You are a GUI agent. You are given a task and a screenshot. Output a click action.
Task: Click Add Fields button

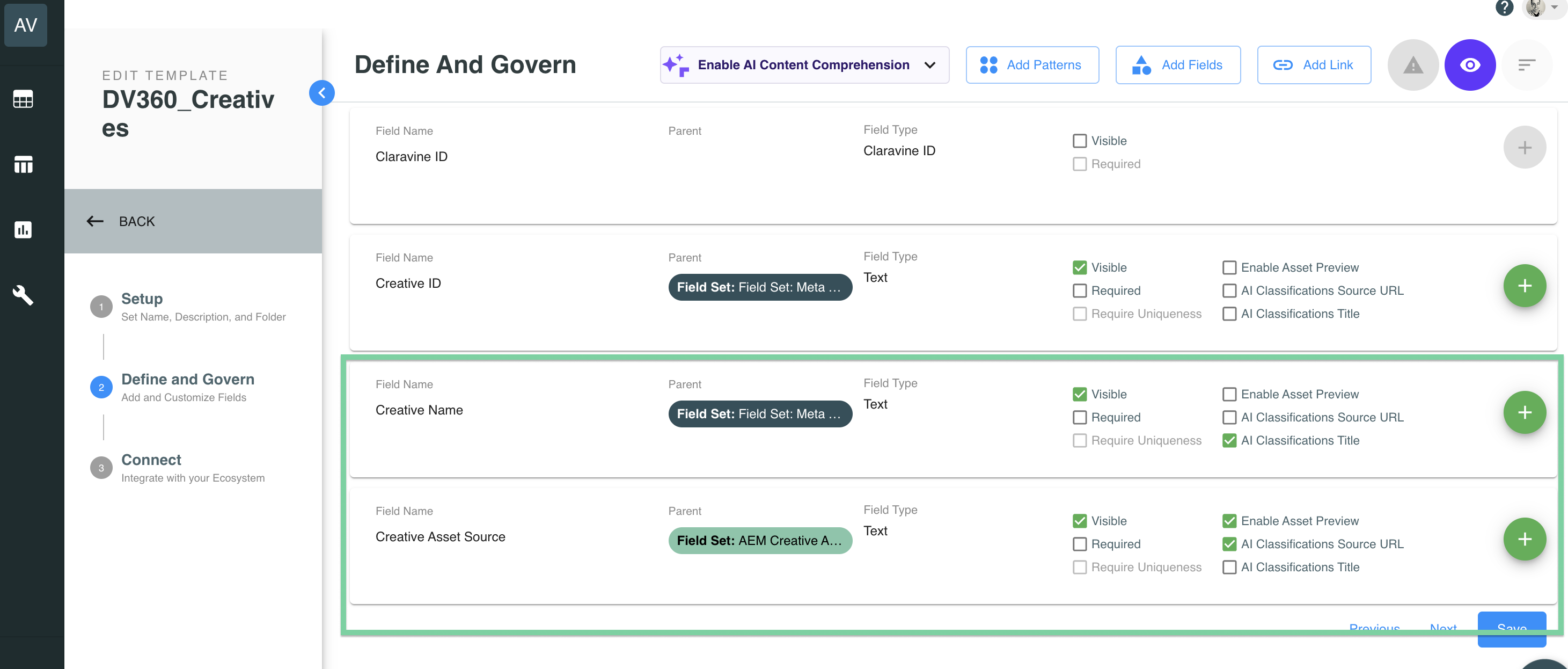click(1178, 65)
